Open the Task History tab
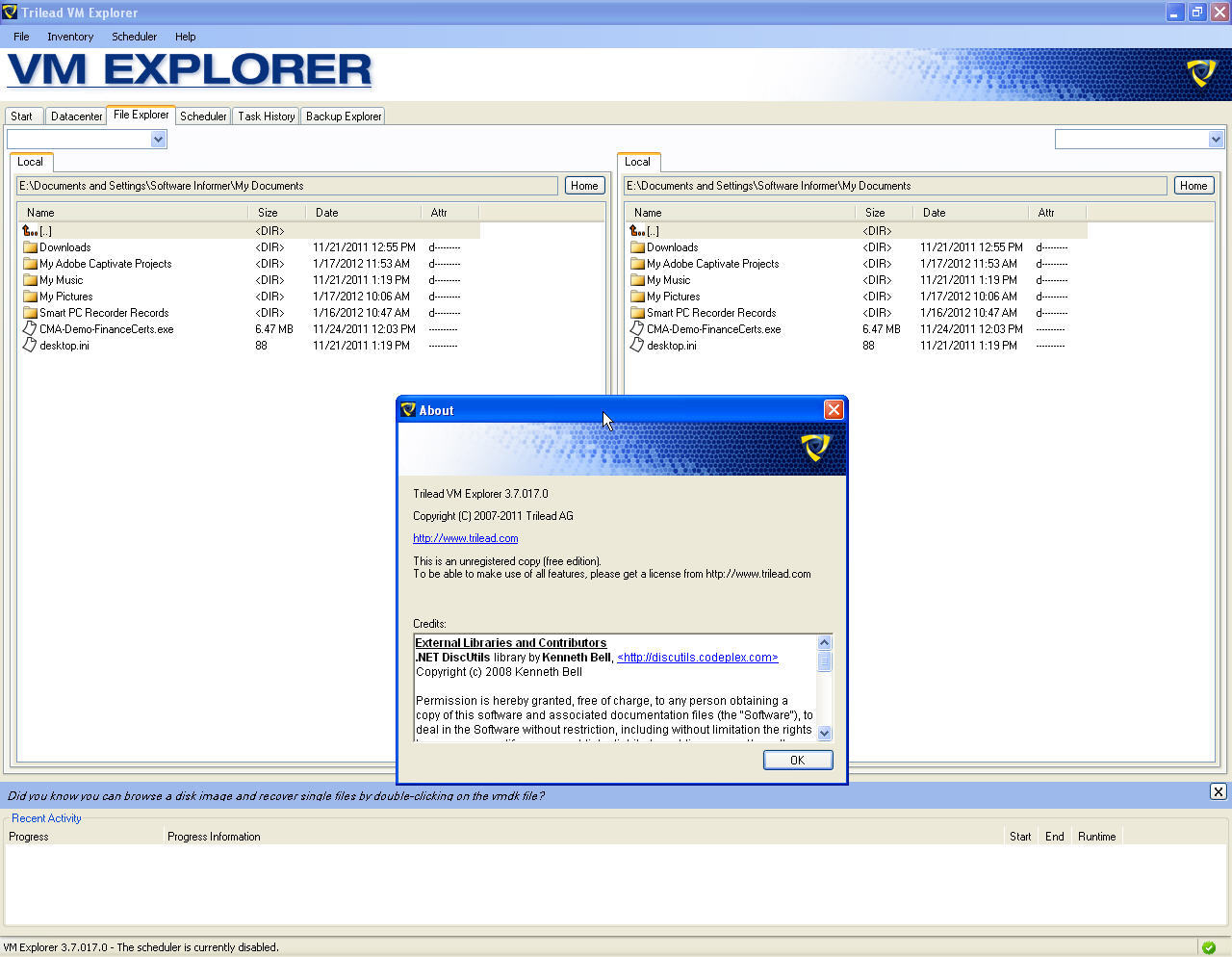 [267, 116]
